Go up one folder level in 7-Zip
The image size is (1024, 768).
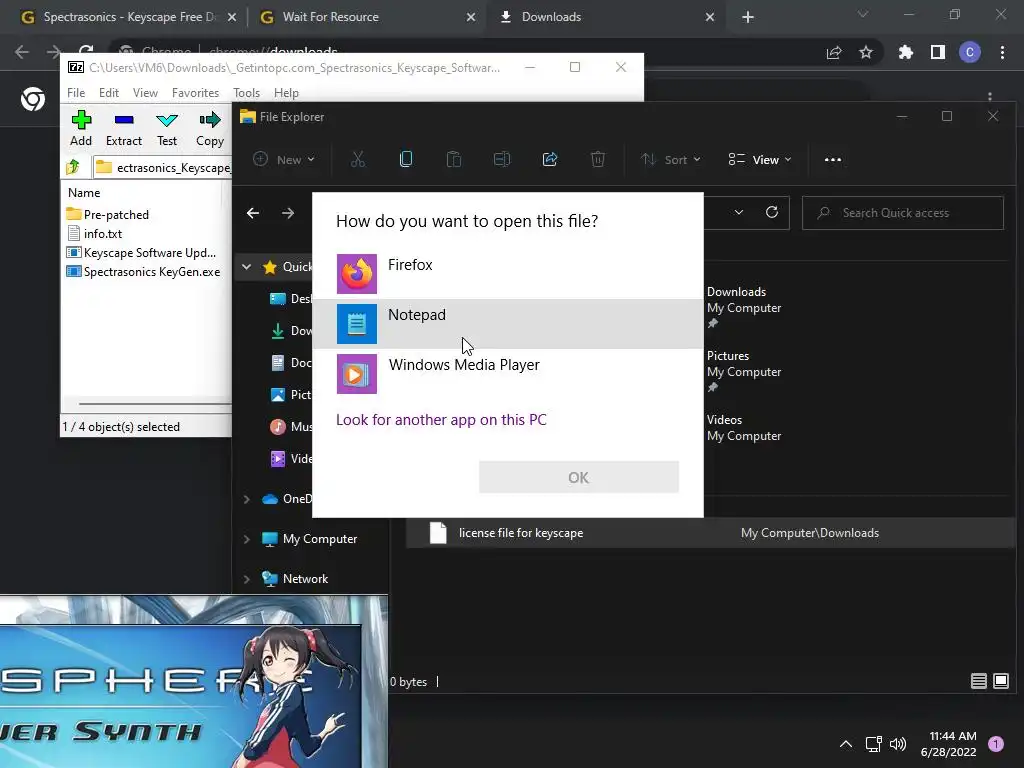tap(73, 167)
